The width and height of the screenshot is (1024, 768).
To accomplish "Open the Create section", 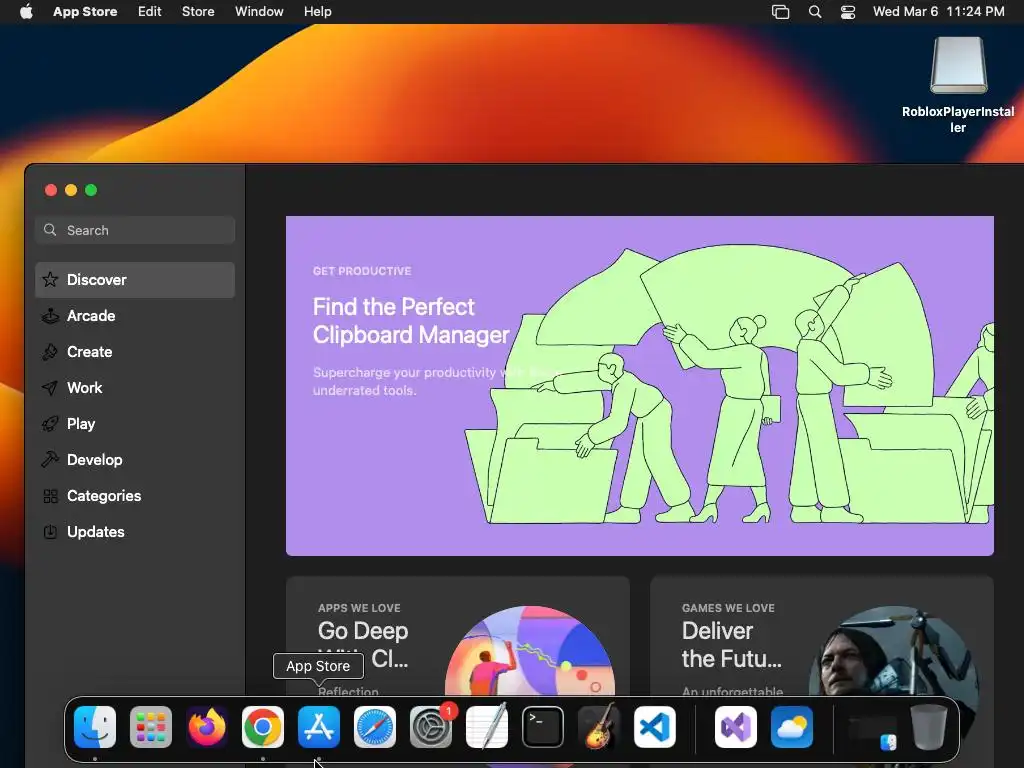I will click(x=135, y=352).
